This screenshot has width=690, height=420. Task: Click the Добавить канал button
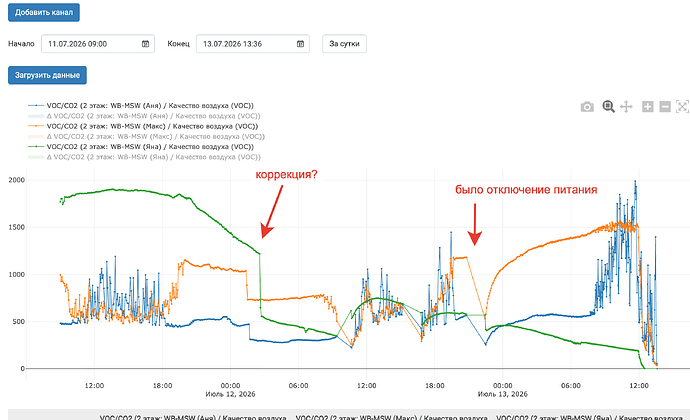[x=44, y=12]
